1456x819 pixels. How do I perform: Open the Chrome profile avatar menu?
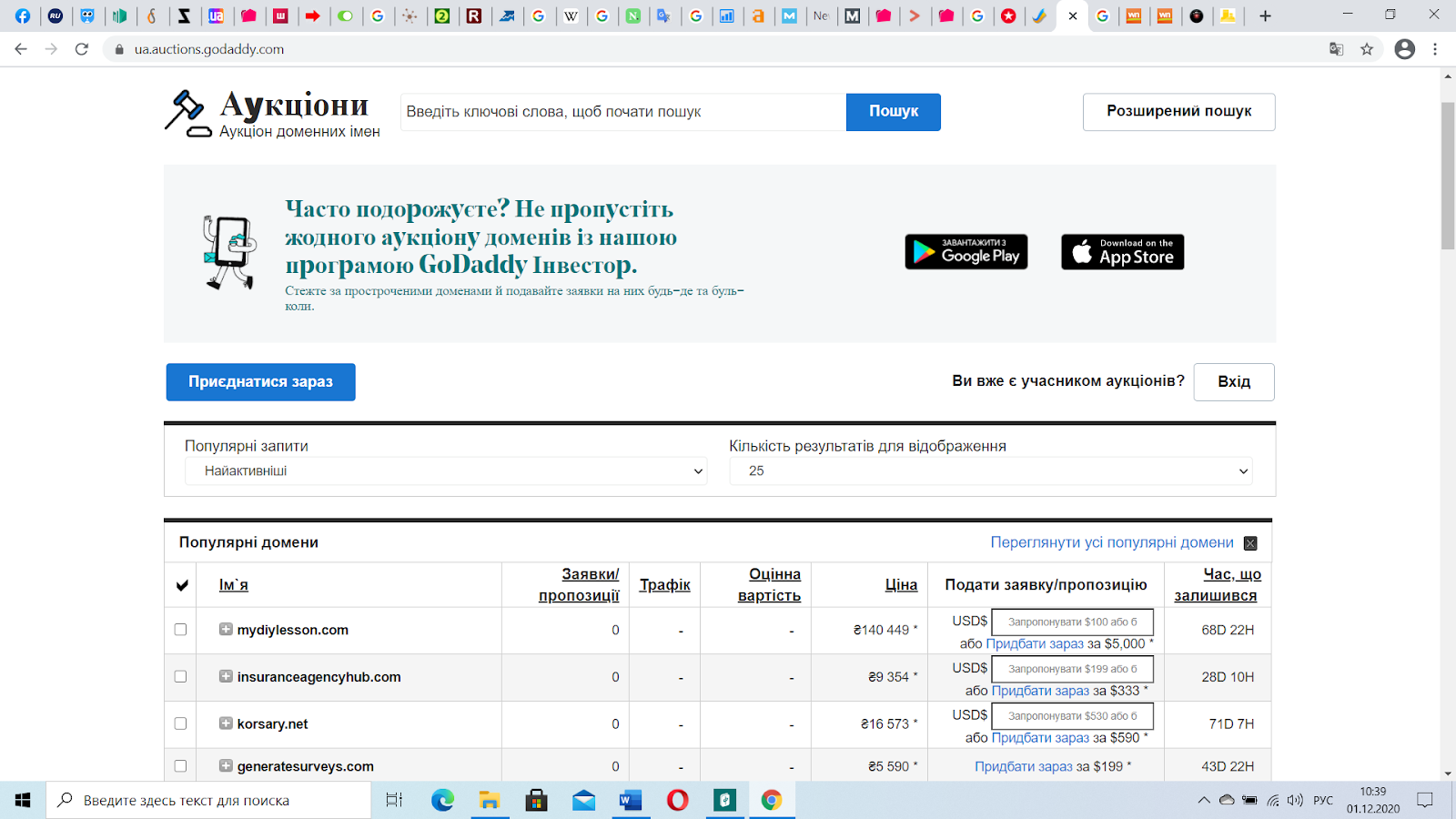point(1405,49)
